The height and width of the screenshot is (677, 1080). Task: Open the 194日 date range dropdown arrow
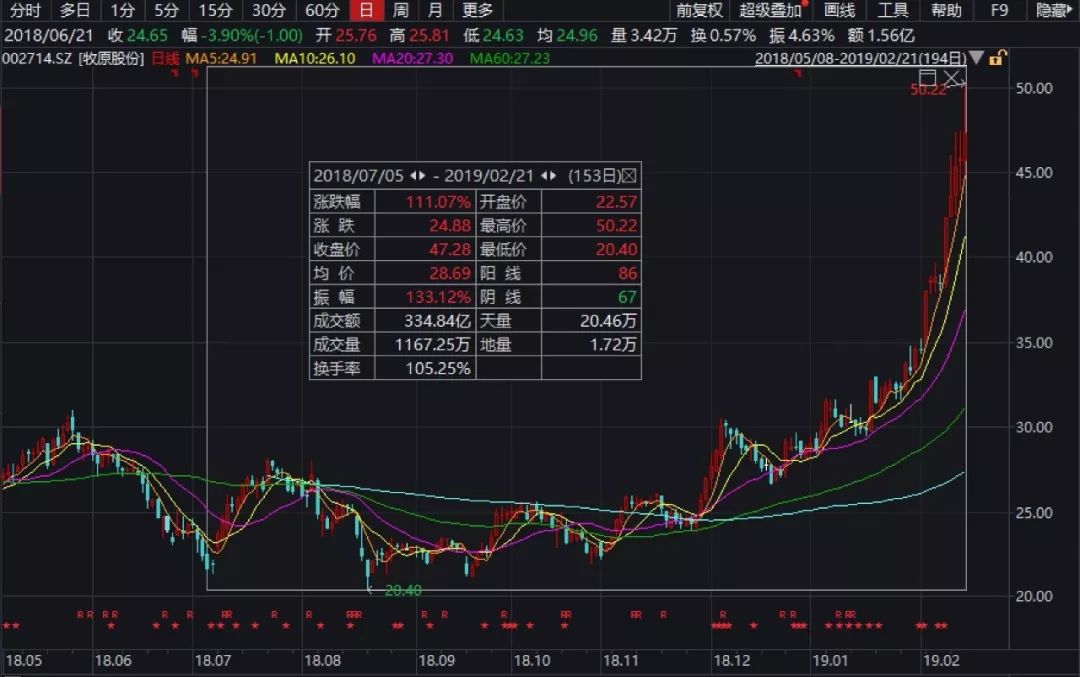tap(976, 60)
